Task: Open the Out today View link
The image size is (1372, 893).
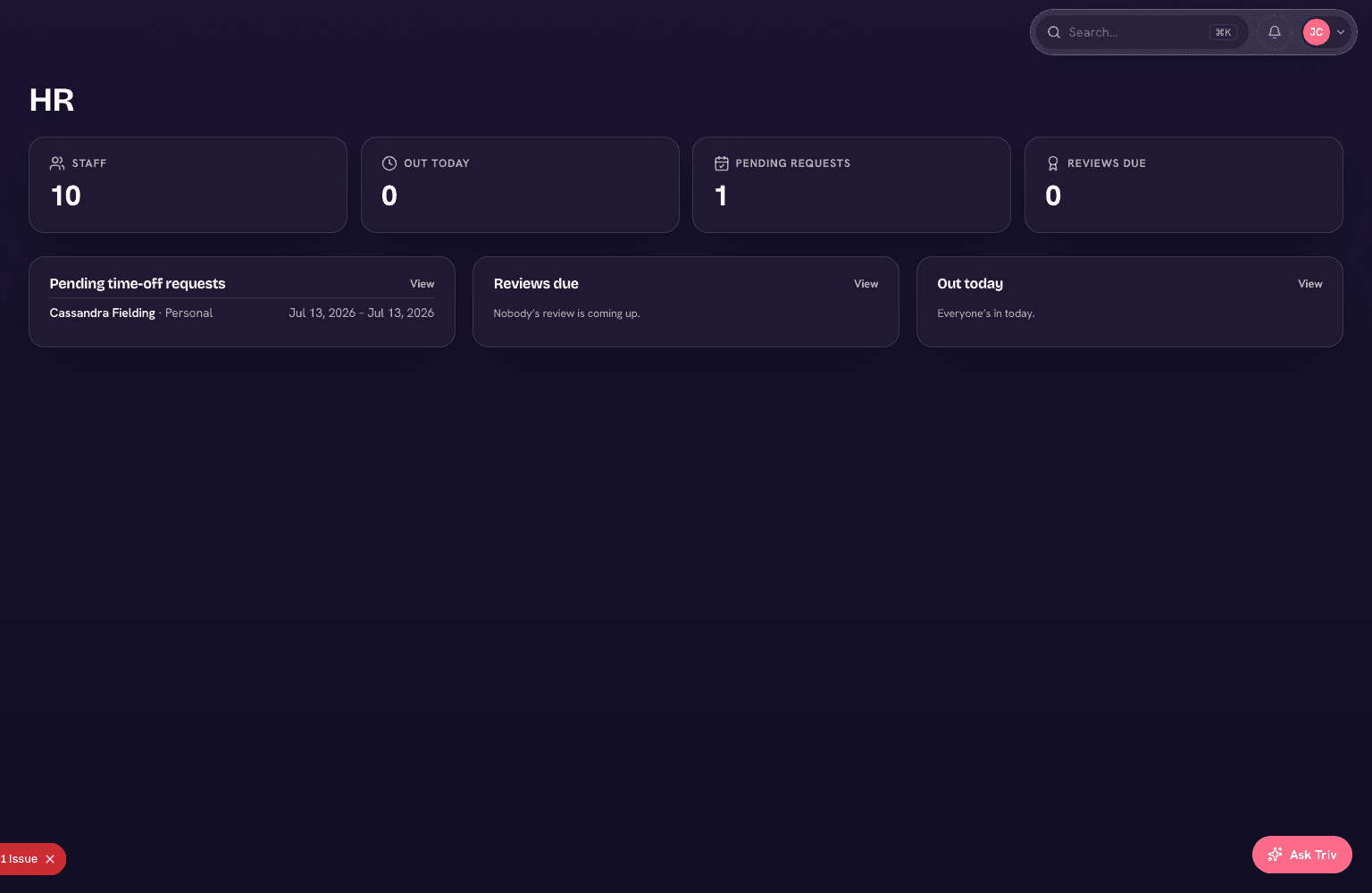Action: (1309, 284)
